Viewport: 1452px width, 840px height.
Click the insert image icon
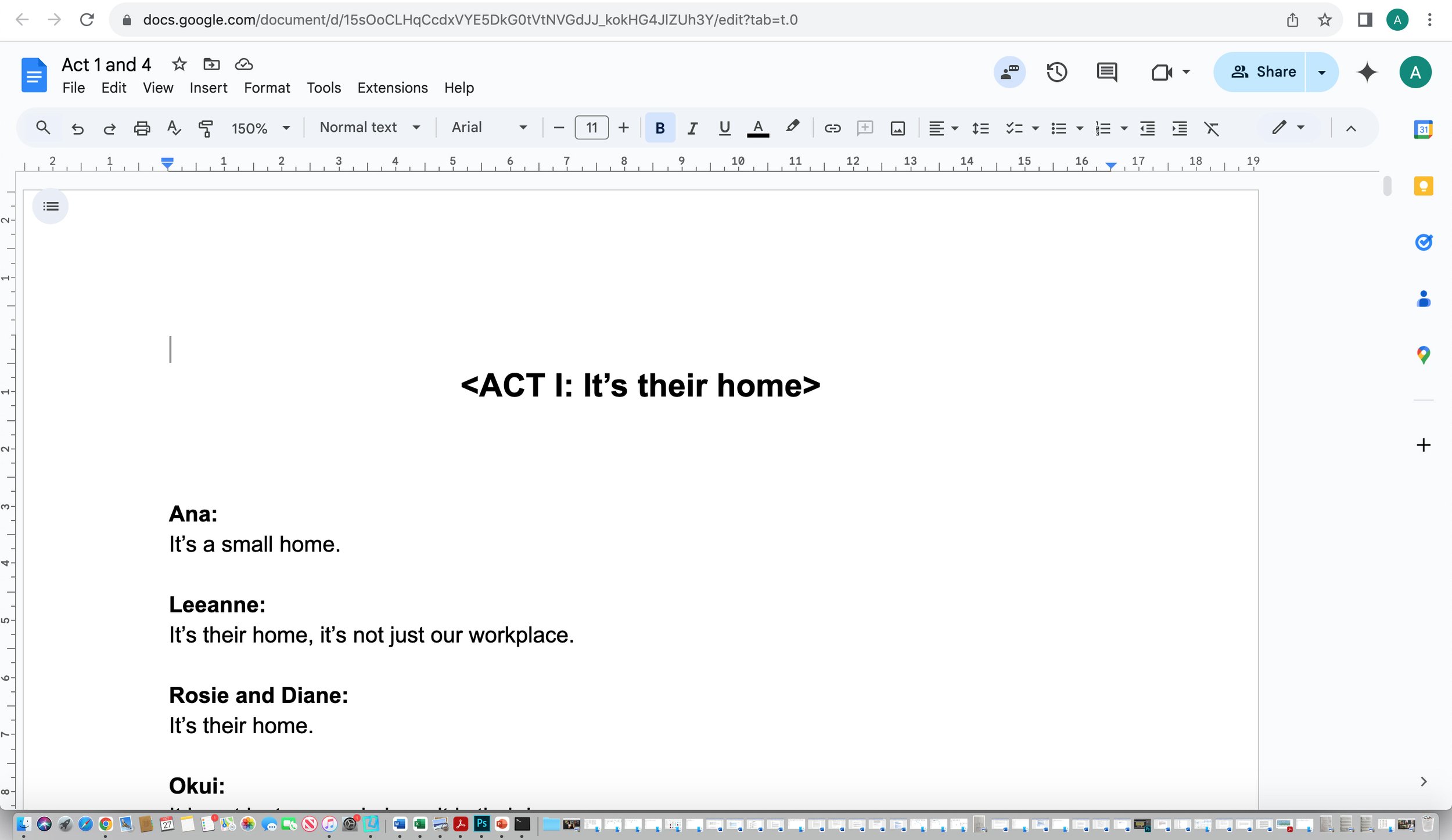point(897,128)
